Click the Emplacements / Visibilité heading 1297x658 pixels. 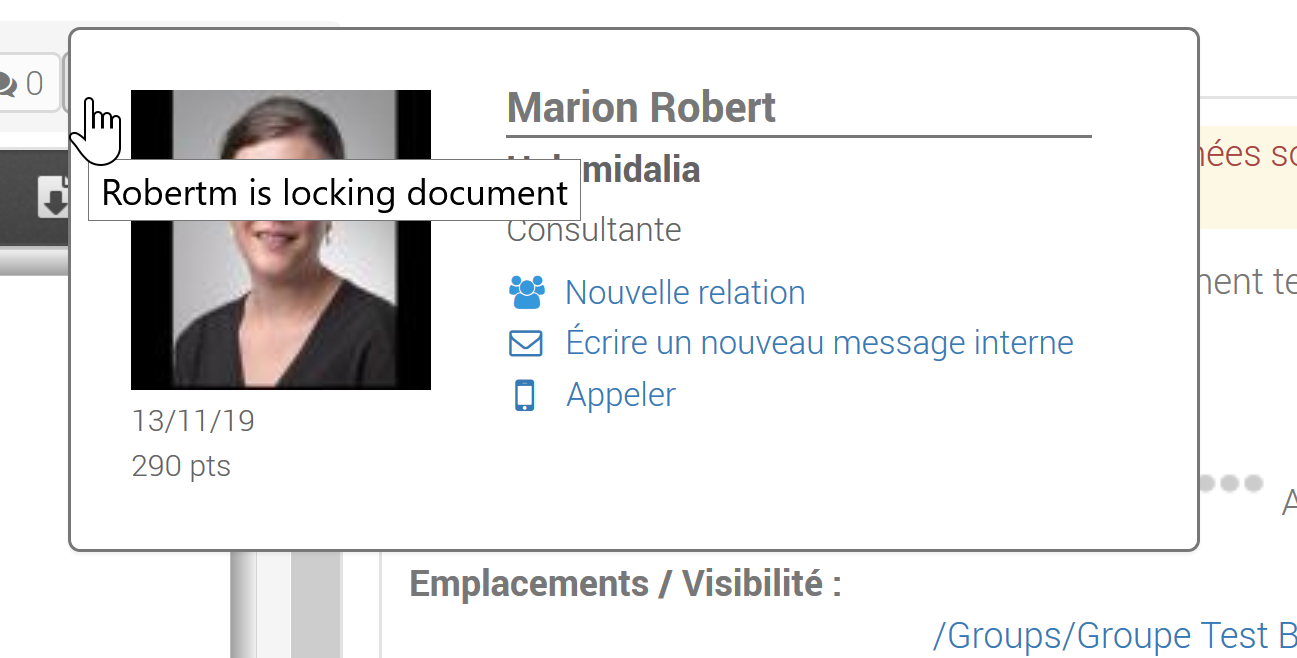[x=625, y=584]
